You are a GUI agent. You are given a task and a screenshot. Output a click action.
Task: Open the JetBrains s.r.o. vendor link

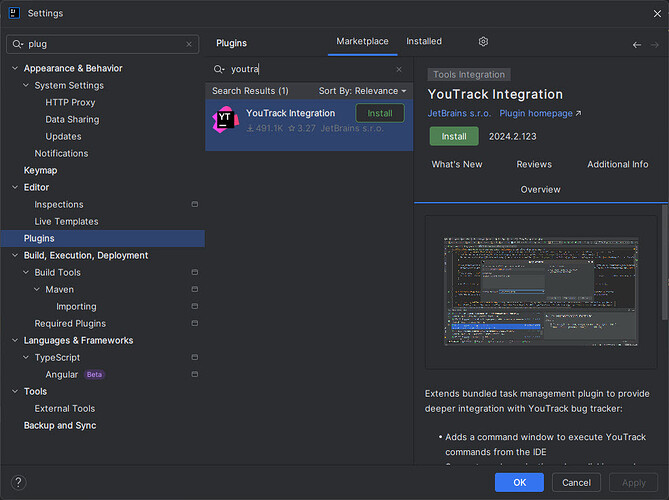click(459, 113)
